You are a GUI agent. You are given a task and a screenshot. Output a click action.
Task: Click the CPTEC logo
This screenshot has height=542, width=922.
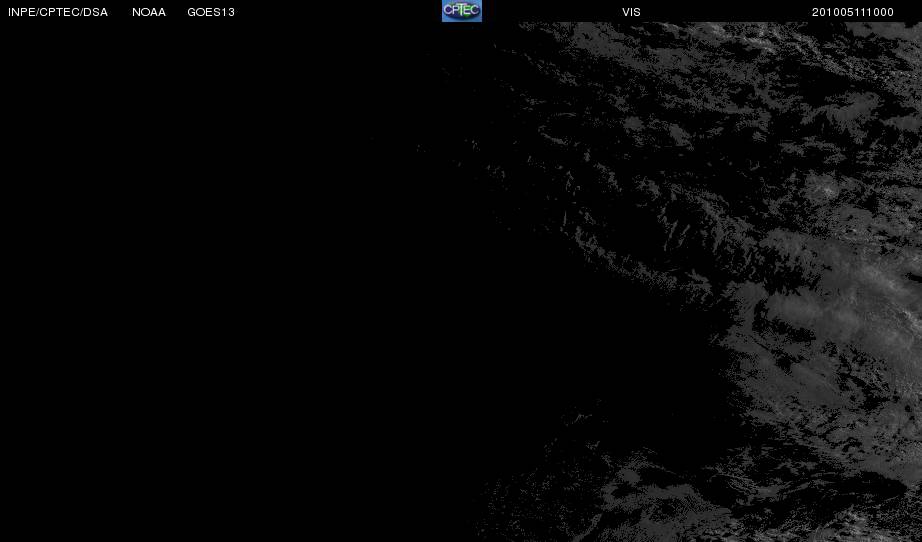click(462, 11)
